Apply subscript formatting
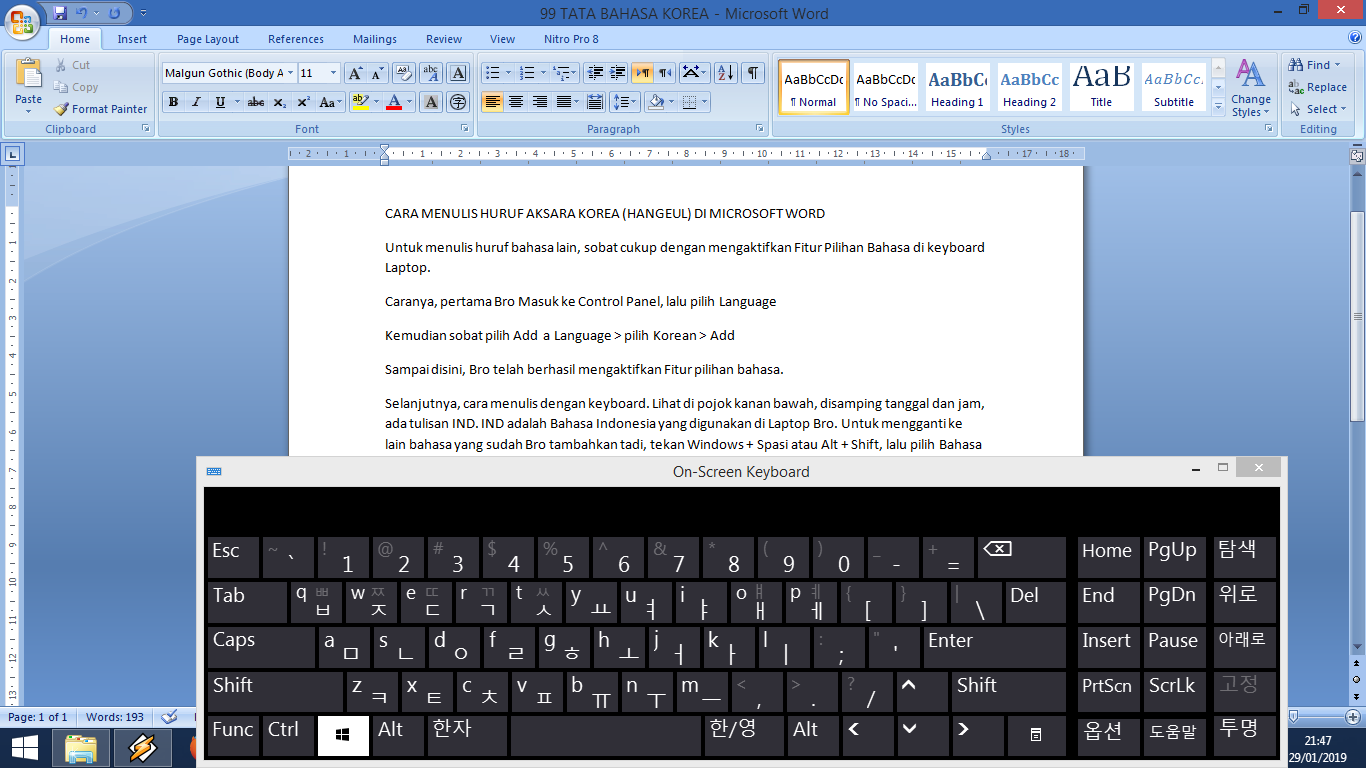 point(279,102)
